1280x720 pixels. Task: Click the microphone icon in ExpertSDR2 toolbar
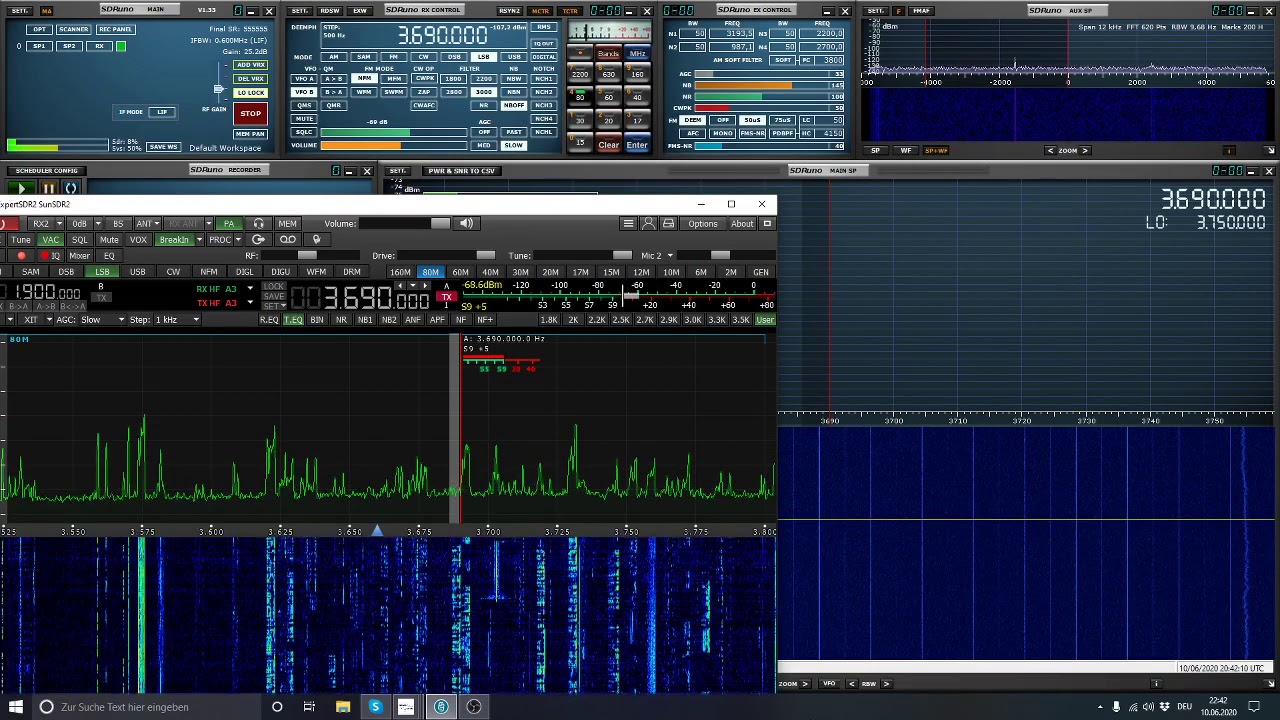[317, 240]
